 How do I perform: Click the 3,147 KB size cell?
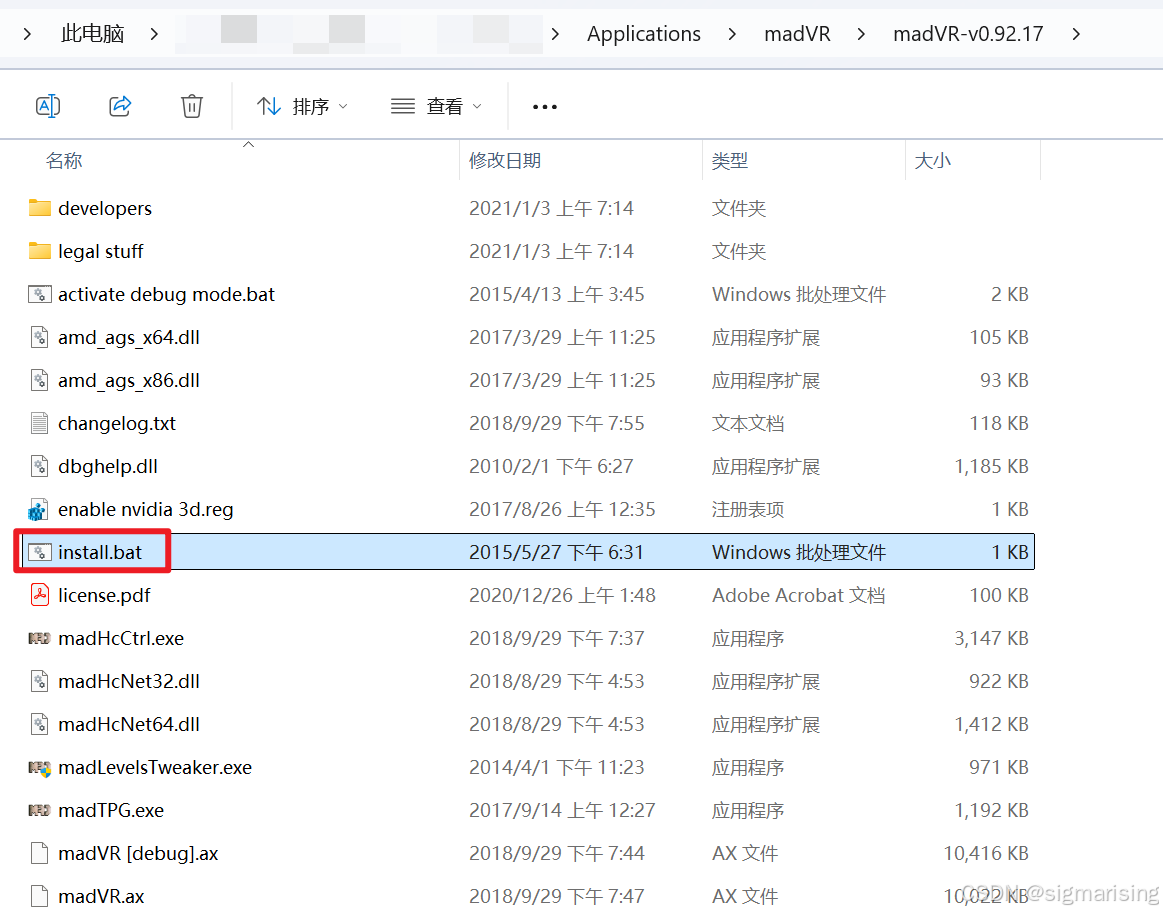992,639
